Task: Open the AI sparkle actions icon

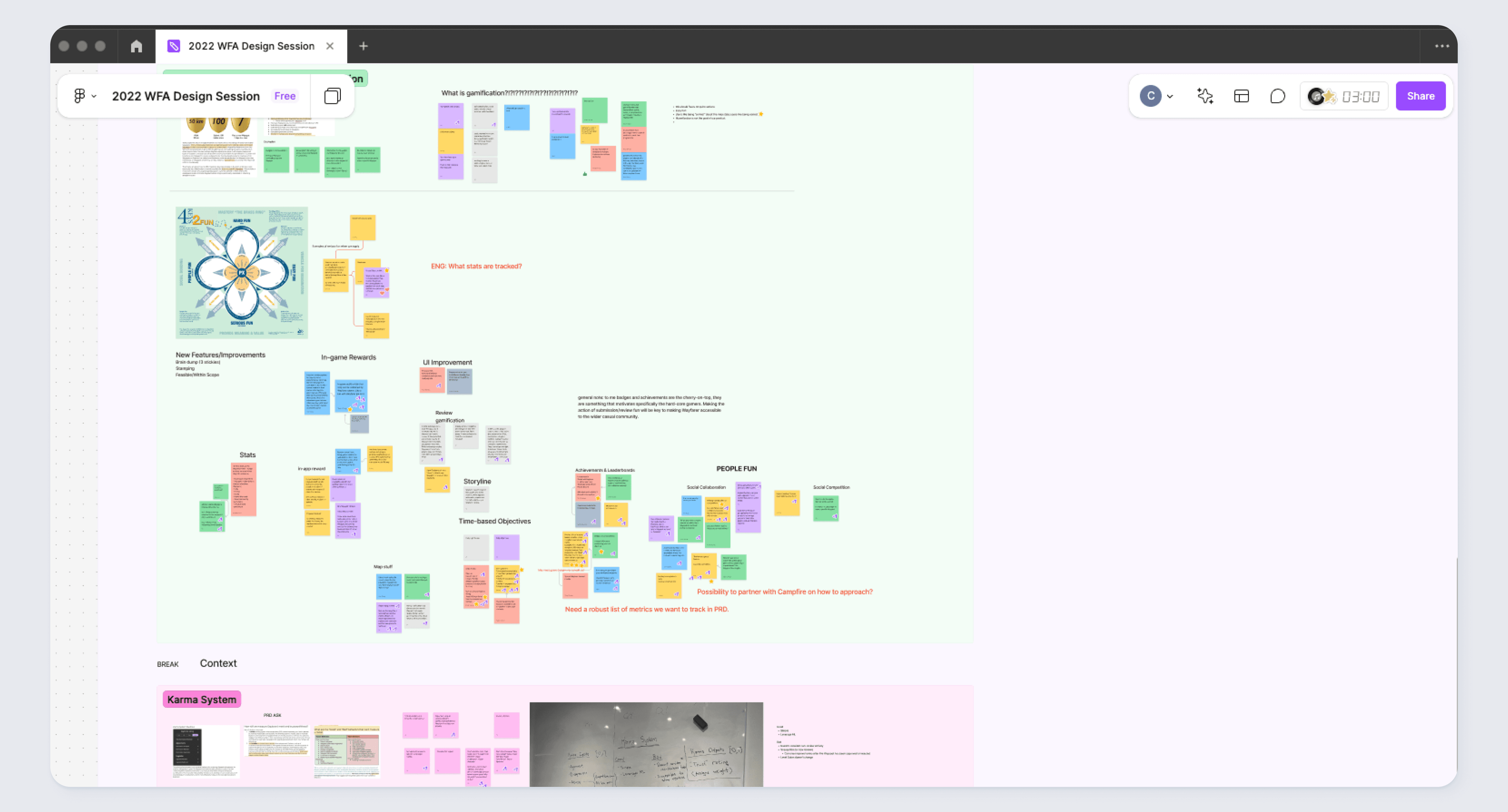Action: click(1205, 96)
